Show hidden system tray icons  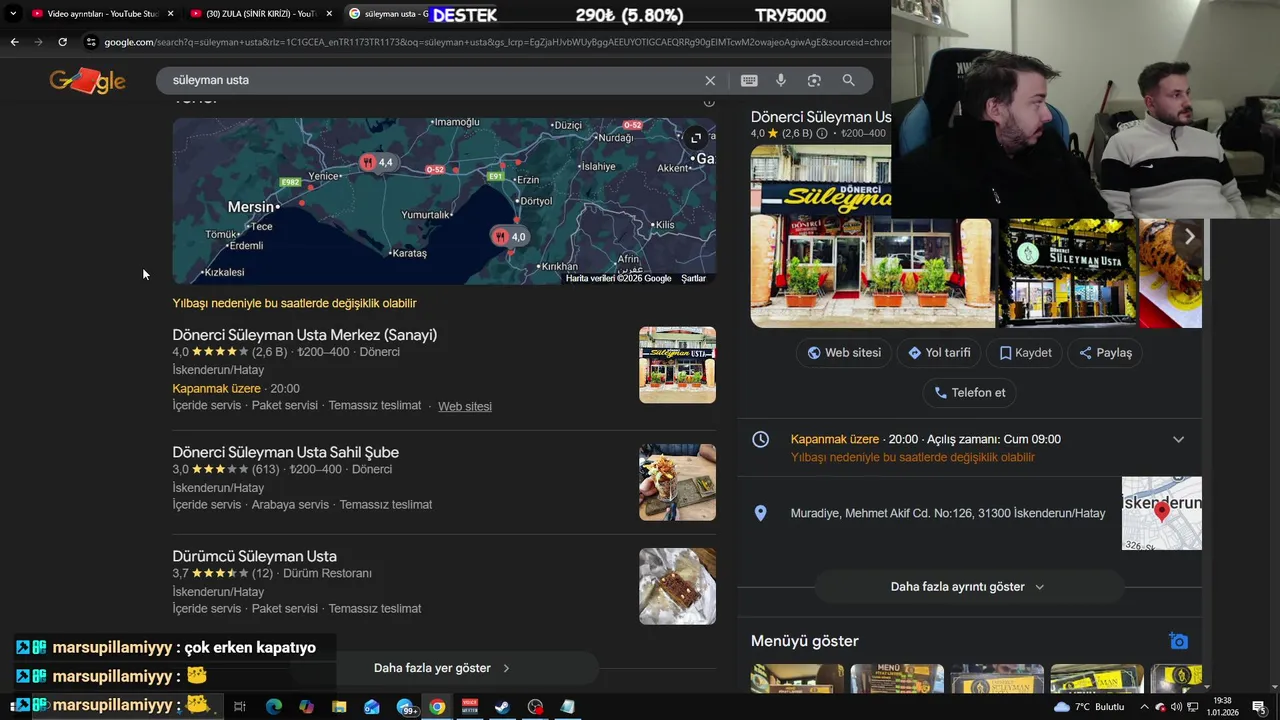click(x=1144, y=707)
